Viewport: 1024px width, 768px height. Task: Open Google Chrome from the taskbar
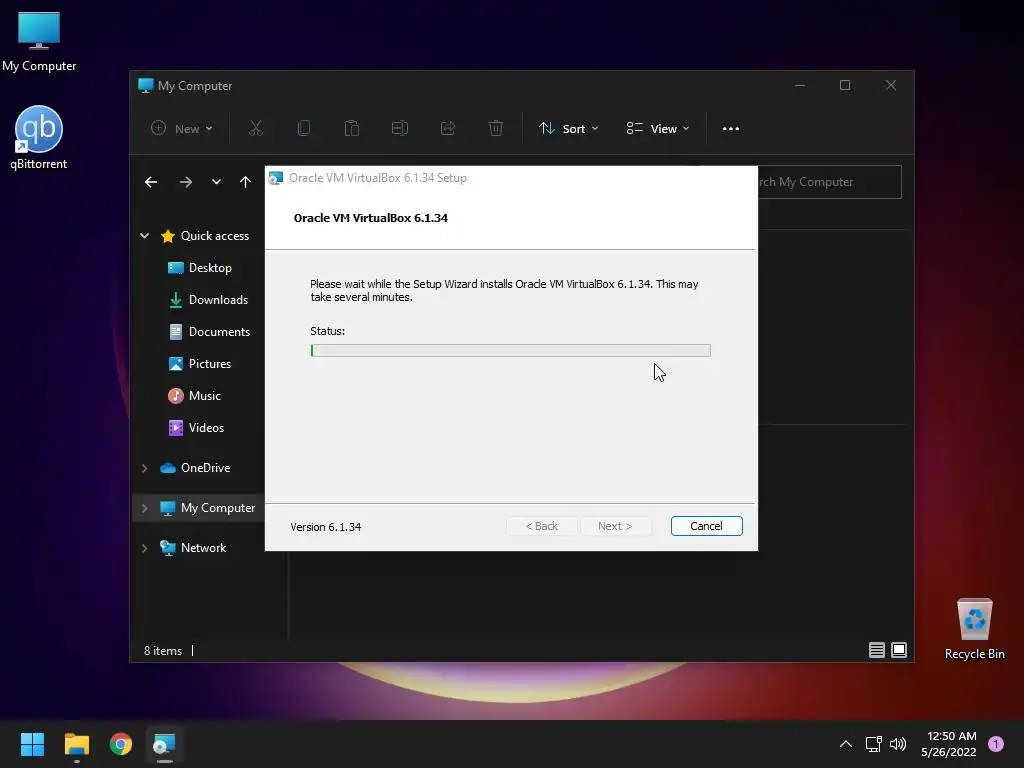[x=121, y=744]
